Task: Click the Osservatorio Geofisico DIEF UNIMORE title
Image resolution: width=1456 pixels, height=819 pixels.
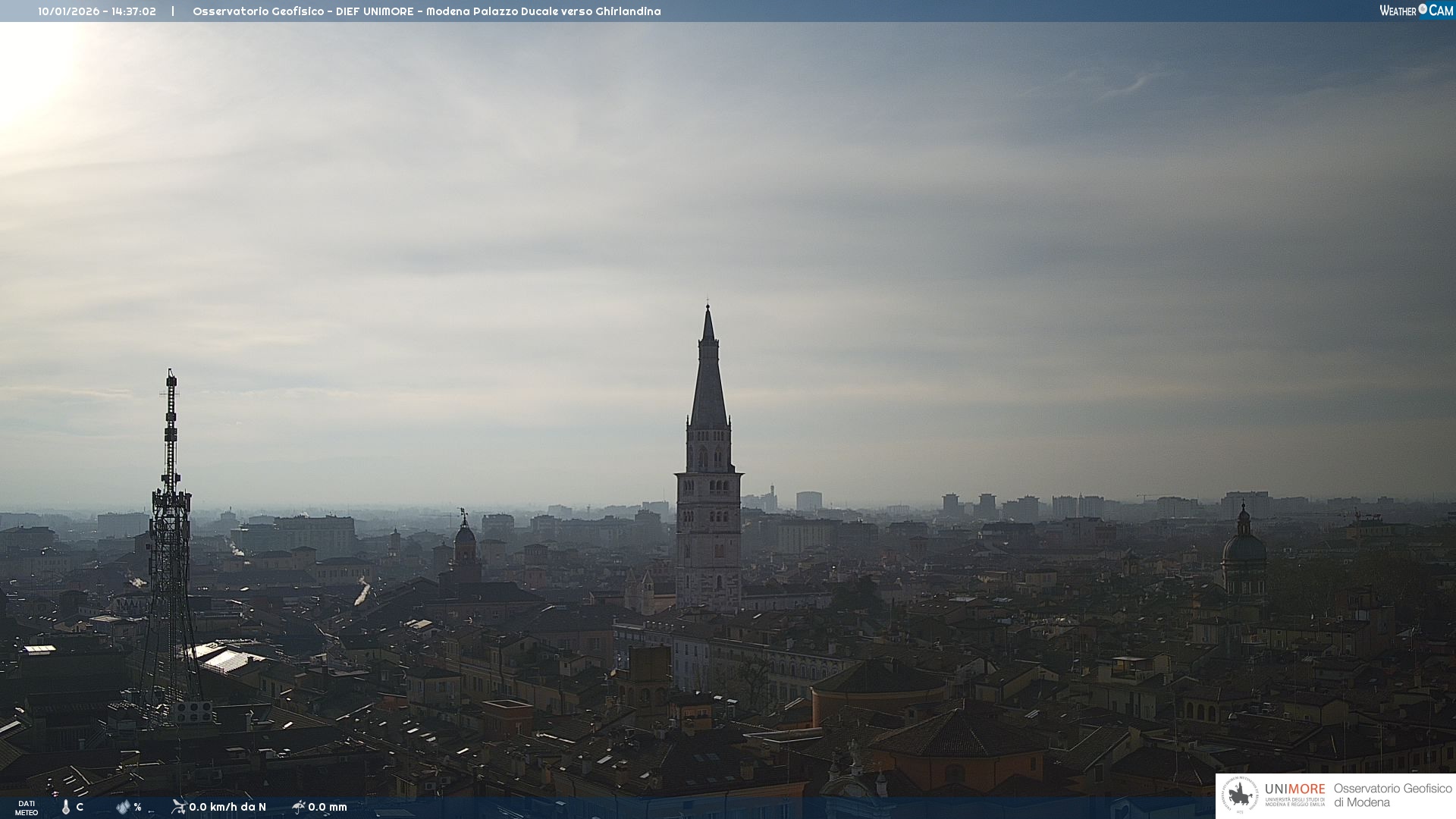Action: coord(303,11)
